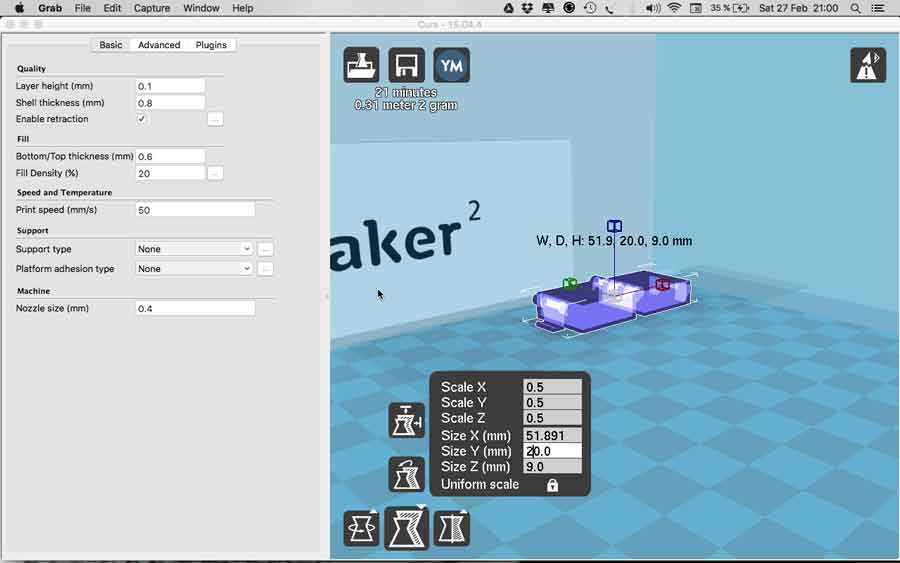Open retraction settings ellipsis button
The image size is (900, 563).
coord(215,119)
